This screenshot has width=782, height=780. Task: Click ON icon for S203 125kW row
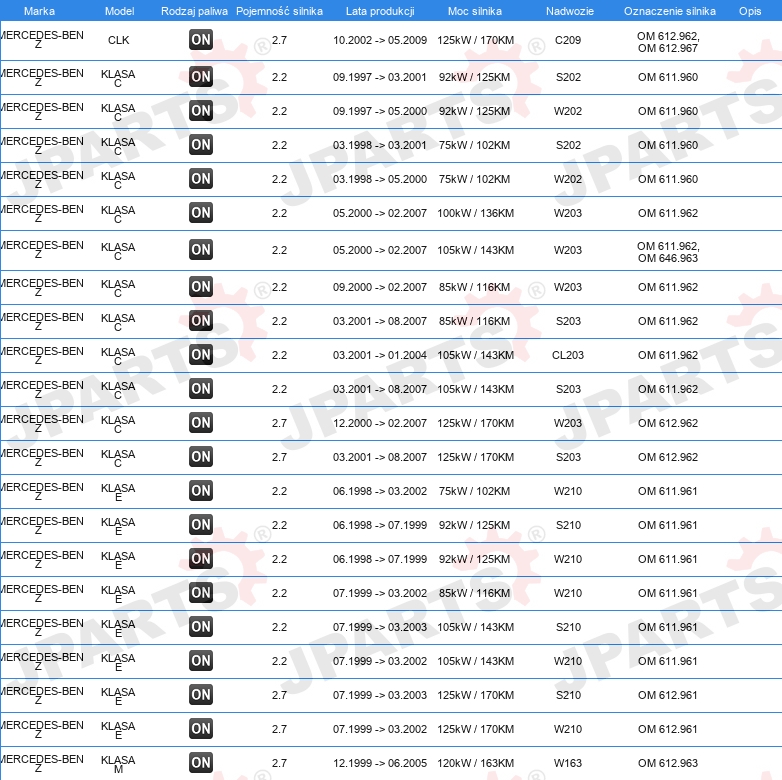click(x=201, y=456)
